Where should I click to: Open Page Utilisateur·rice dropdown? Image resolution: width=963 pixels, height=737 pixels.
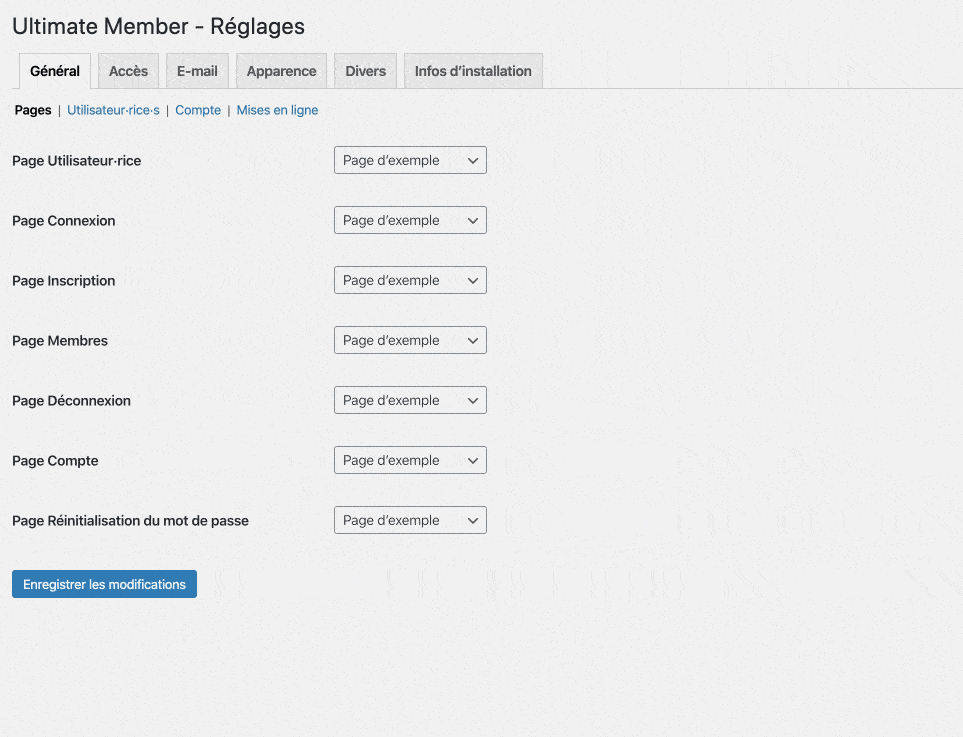[x=410, y=160]
